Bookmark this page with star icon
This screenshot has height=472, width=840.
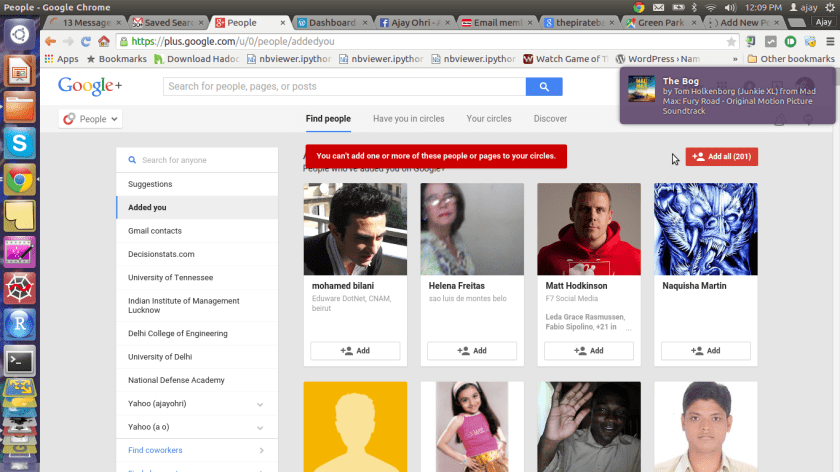point(731,41)
